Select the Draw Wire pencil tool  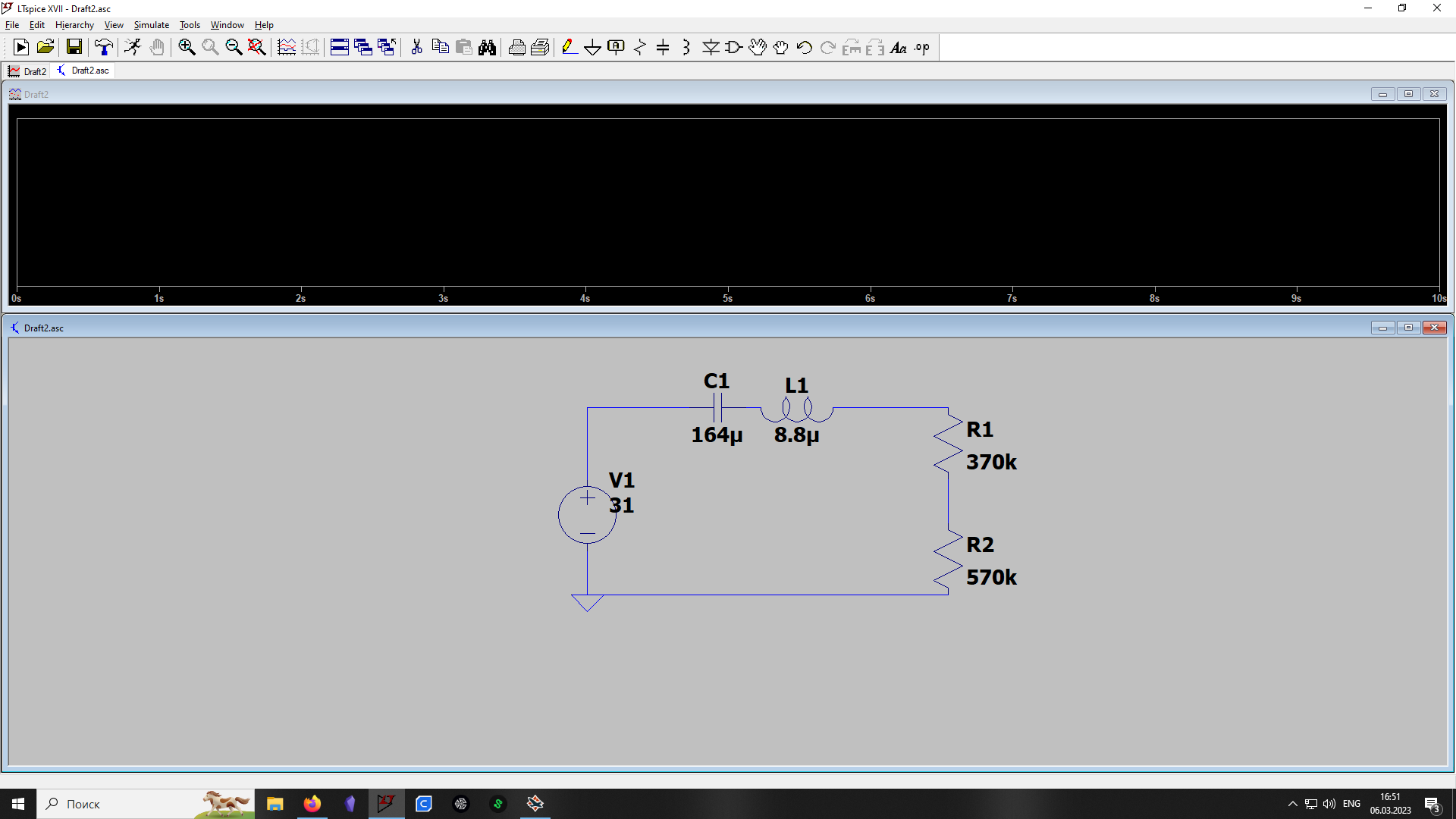point(569,47)
